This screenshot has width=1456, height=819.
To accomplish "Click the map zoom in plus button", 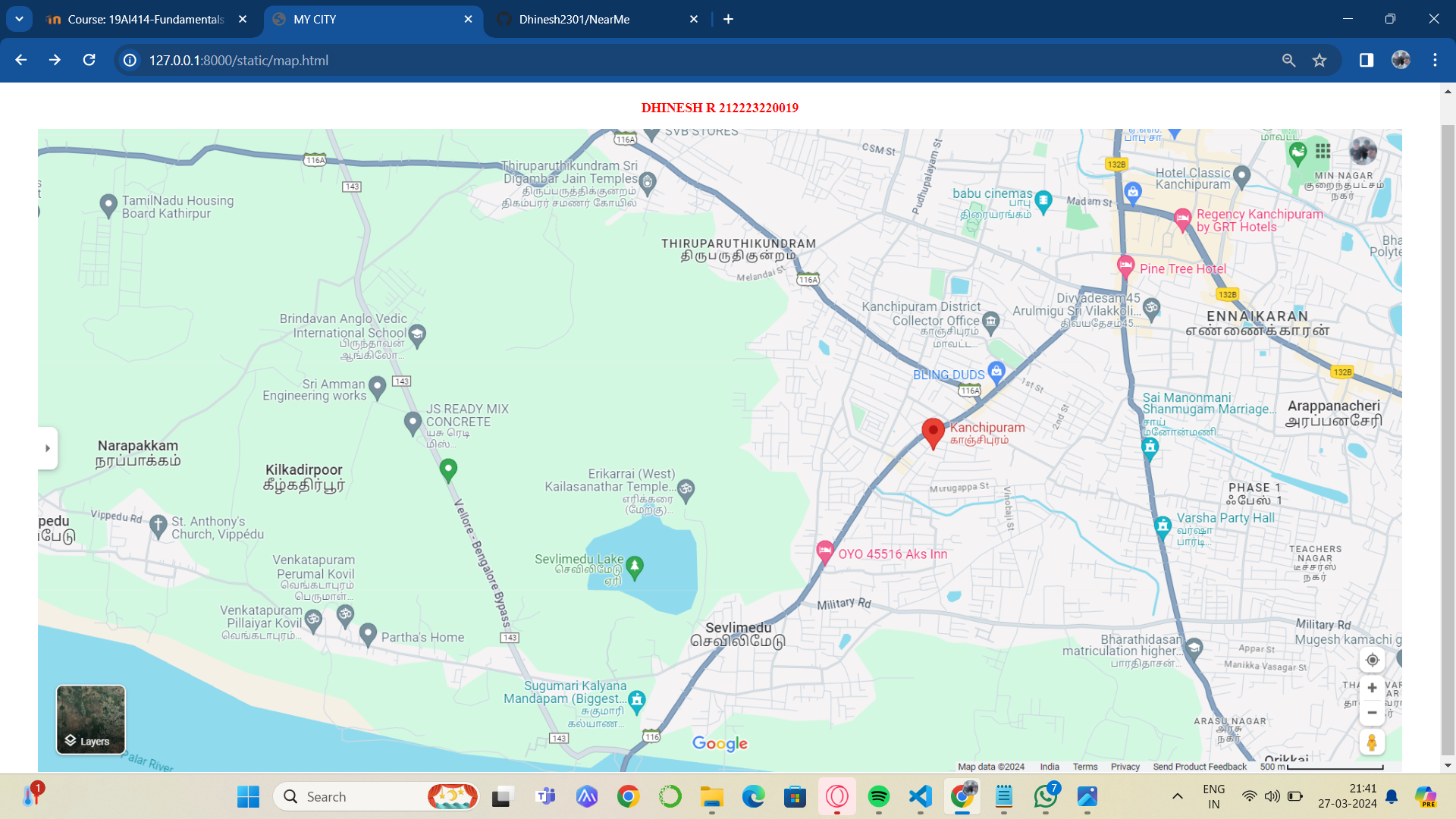I will point(1372,688).
